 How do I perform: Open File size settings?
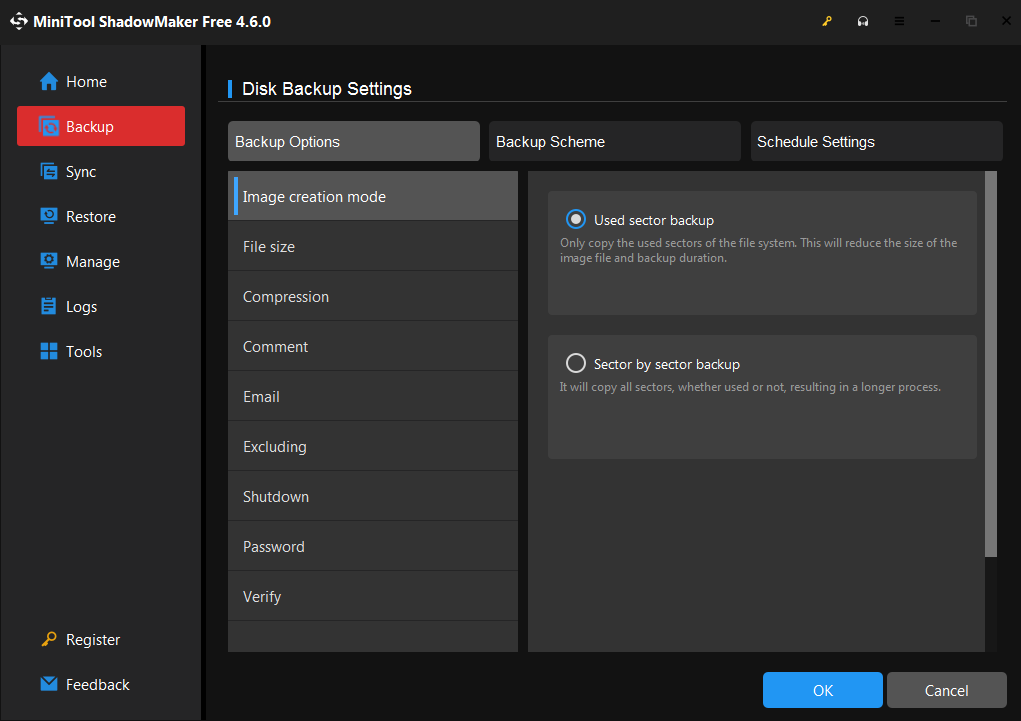(x=373, y=246)
